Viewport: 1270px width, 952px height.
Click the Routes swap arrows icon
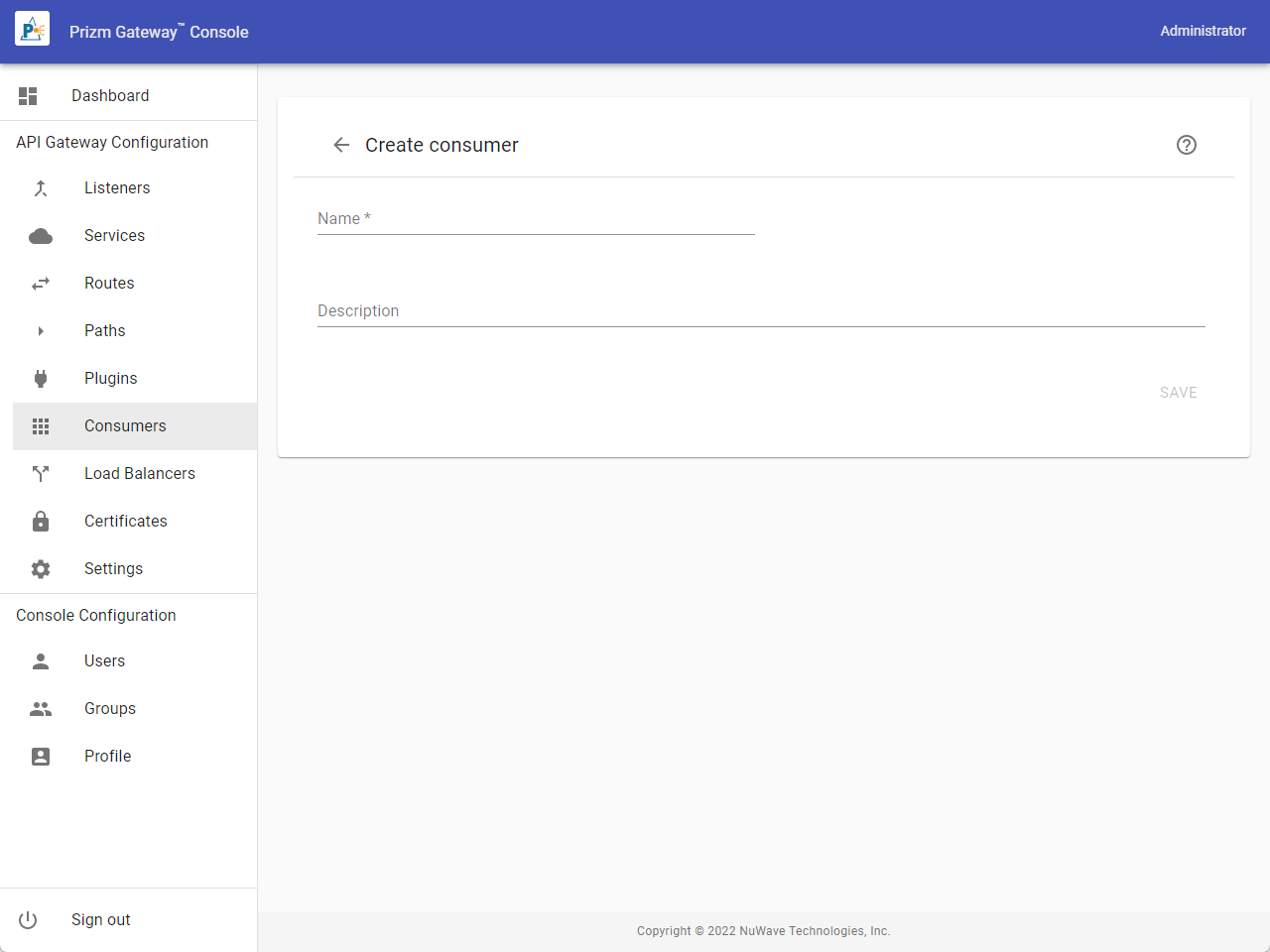click(41, 284)
